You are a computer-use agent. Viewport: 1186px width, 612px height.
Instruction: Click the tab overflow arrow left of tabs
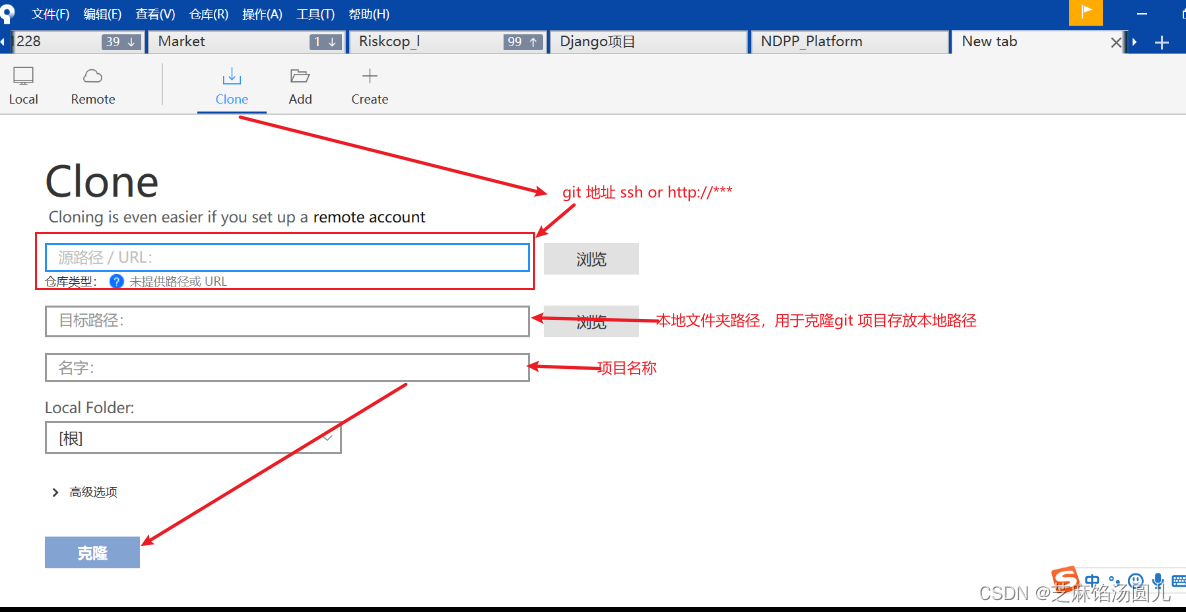click(x=5, y=41)
